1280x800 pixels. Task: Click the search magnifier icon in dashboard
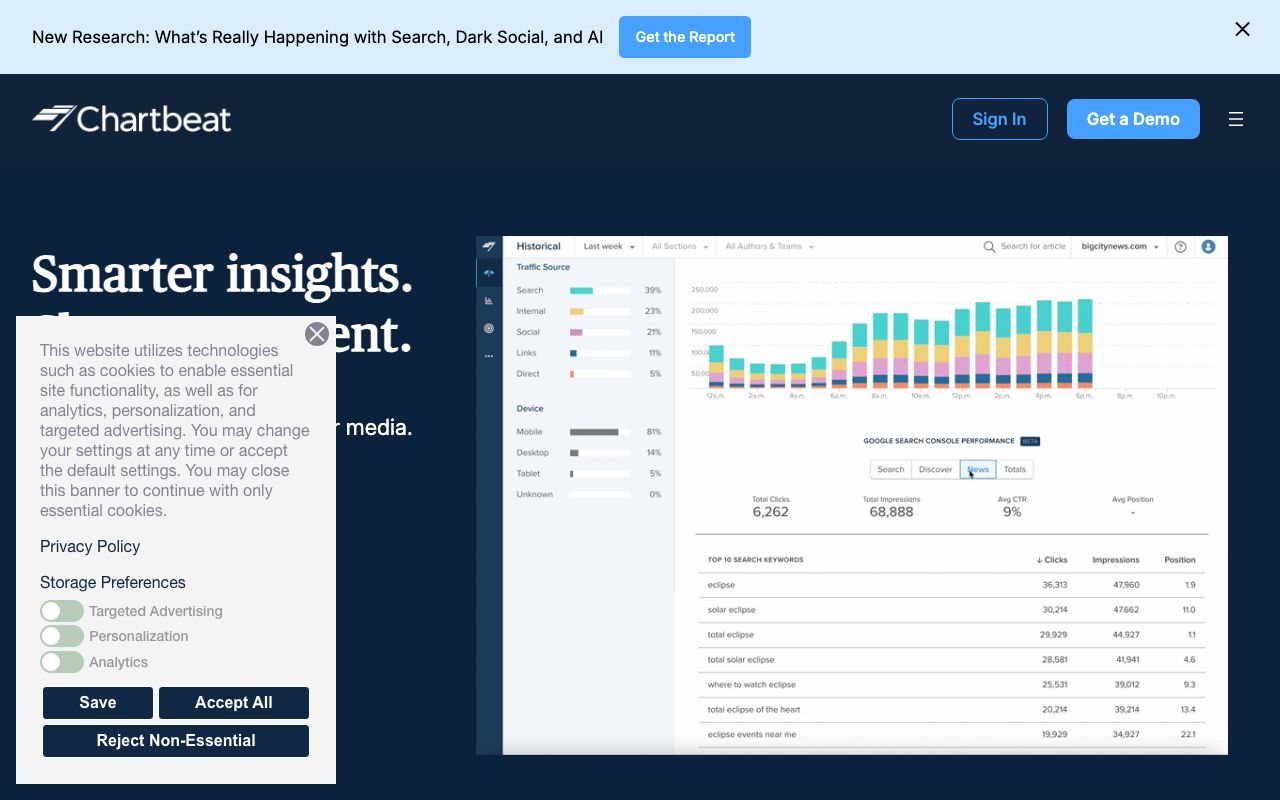click(x=989, y=246)
